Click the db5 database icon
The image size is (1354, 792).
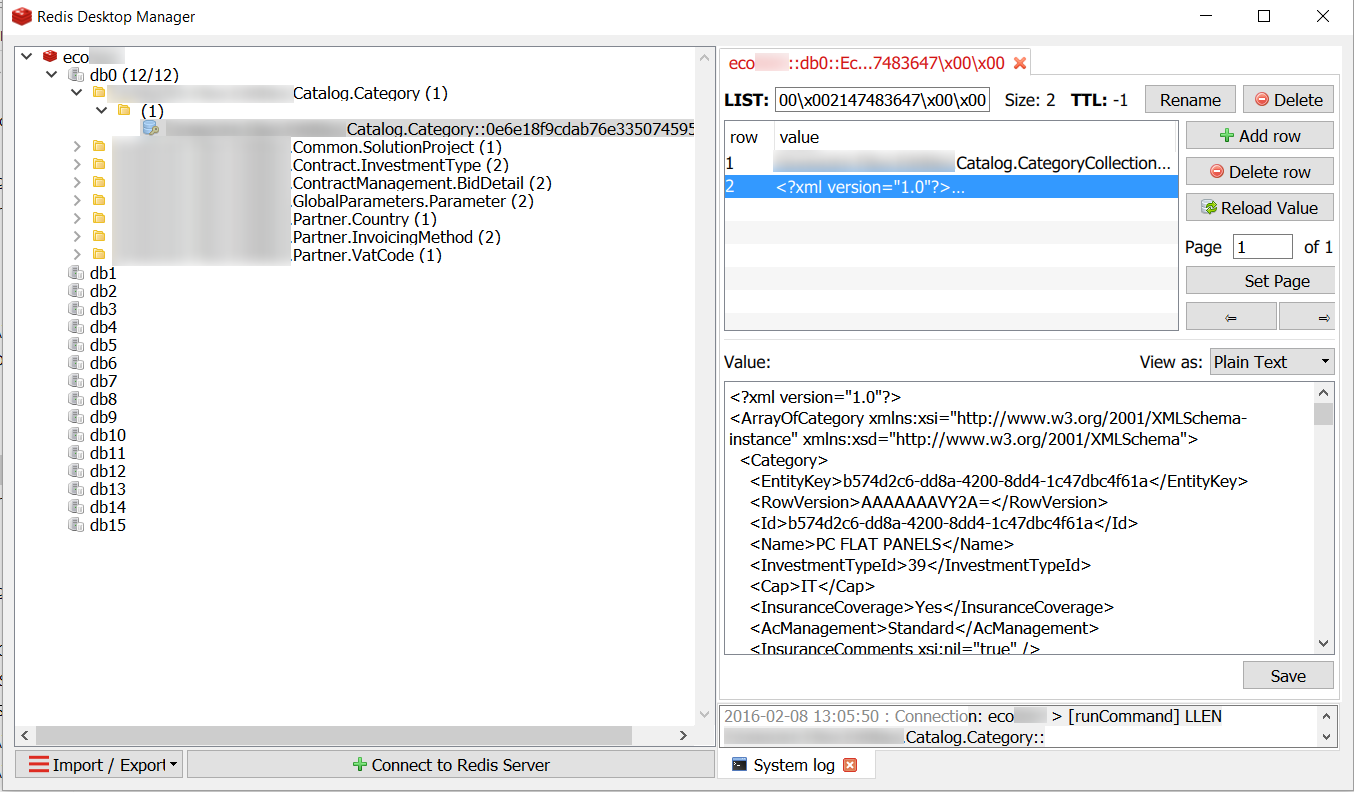tap(75, 345)
